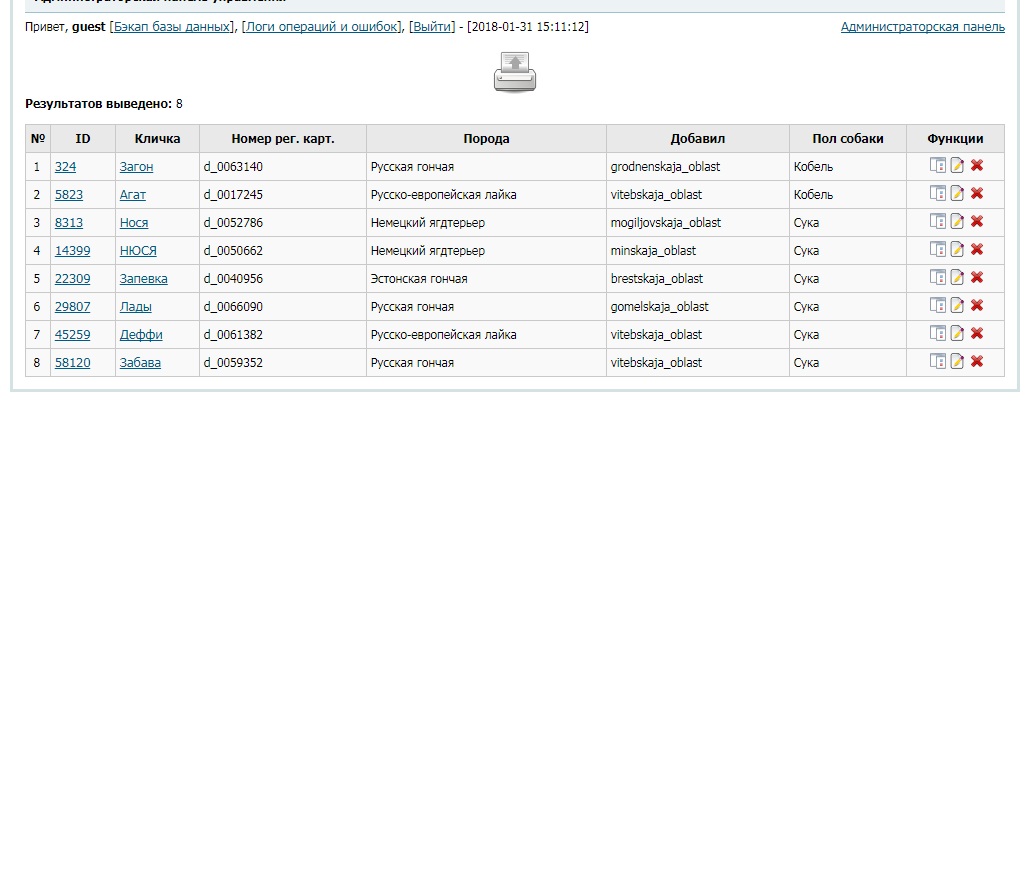Go to Администраторская панель link
Screen dimensions: 1029x889
(922, 27)
